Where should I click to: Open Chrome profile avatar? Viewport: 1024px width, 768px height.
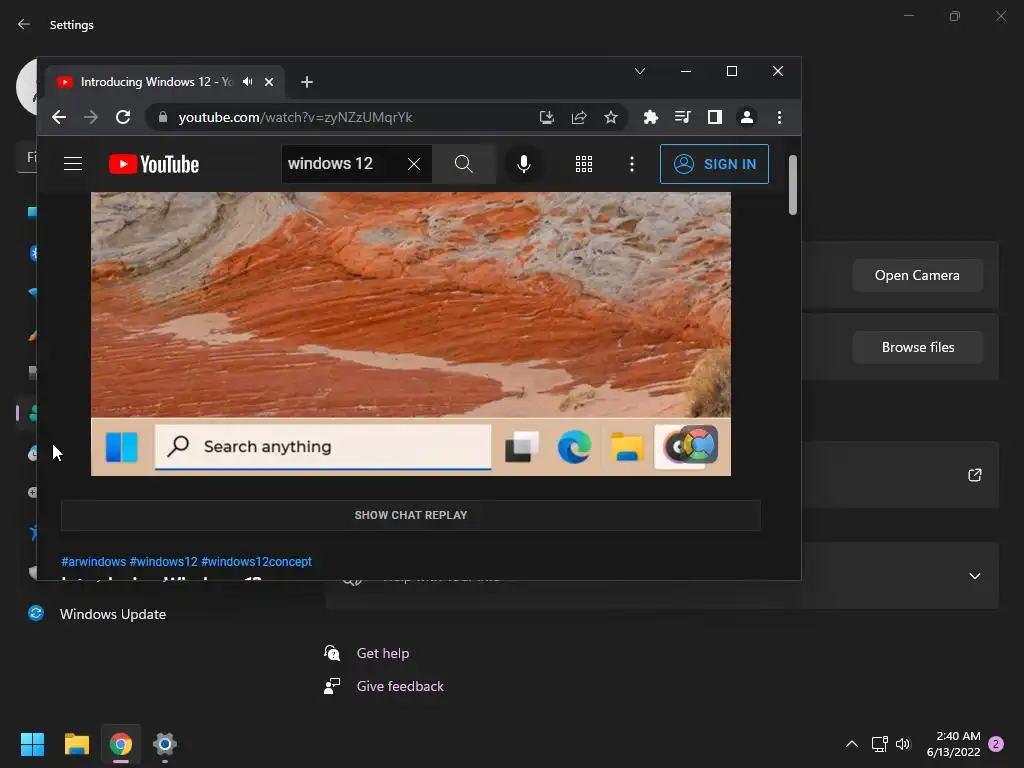pyautogui.click(x=746, y=118)
